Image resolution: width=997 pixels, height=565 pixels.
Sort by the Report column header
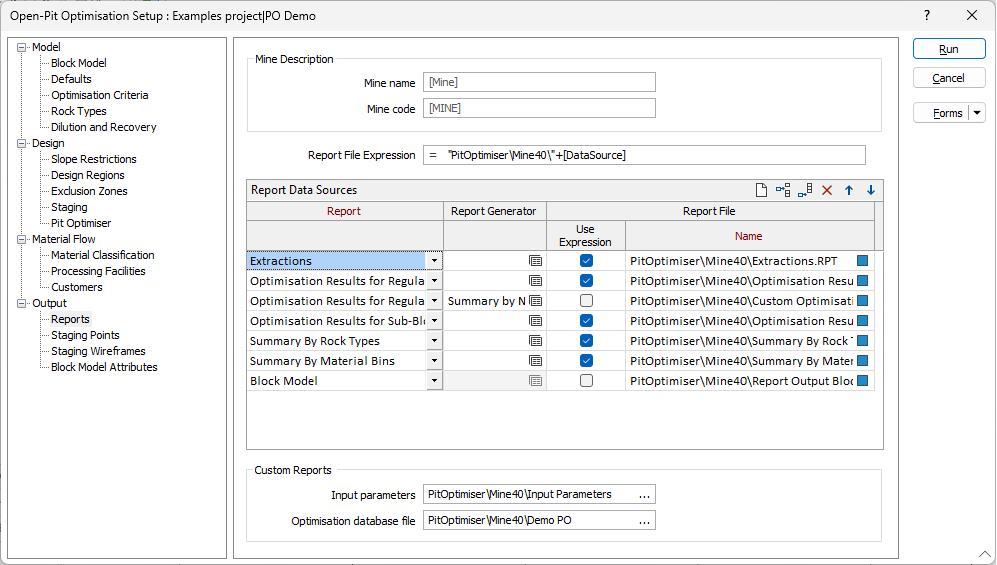(x=344, y=211)
